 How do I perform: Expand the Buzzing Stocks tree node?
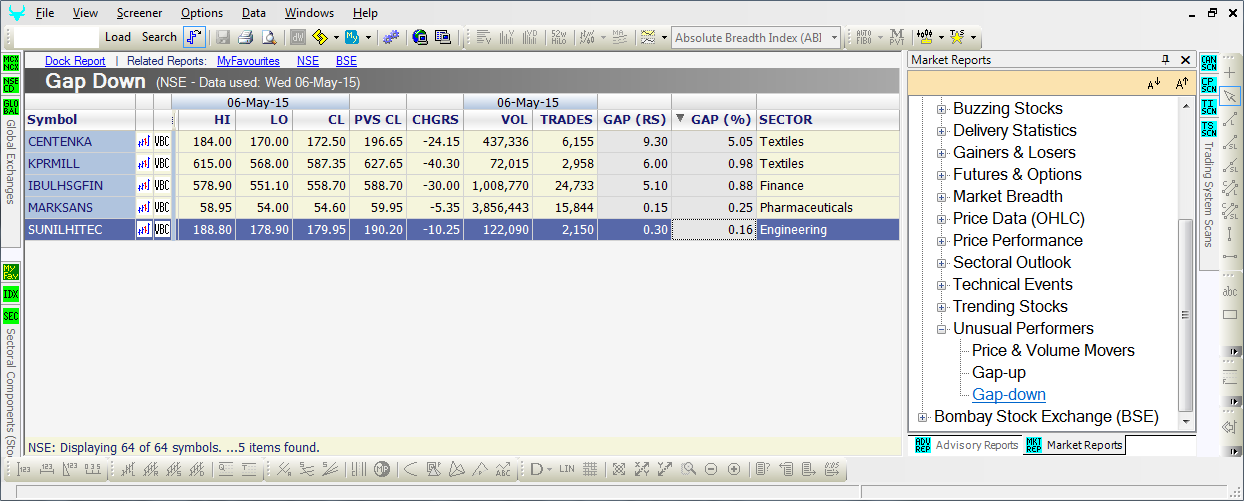(941, 109)
